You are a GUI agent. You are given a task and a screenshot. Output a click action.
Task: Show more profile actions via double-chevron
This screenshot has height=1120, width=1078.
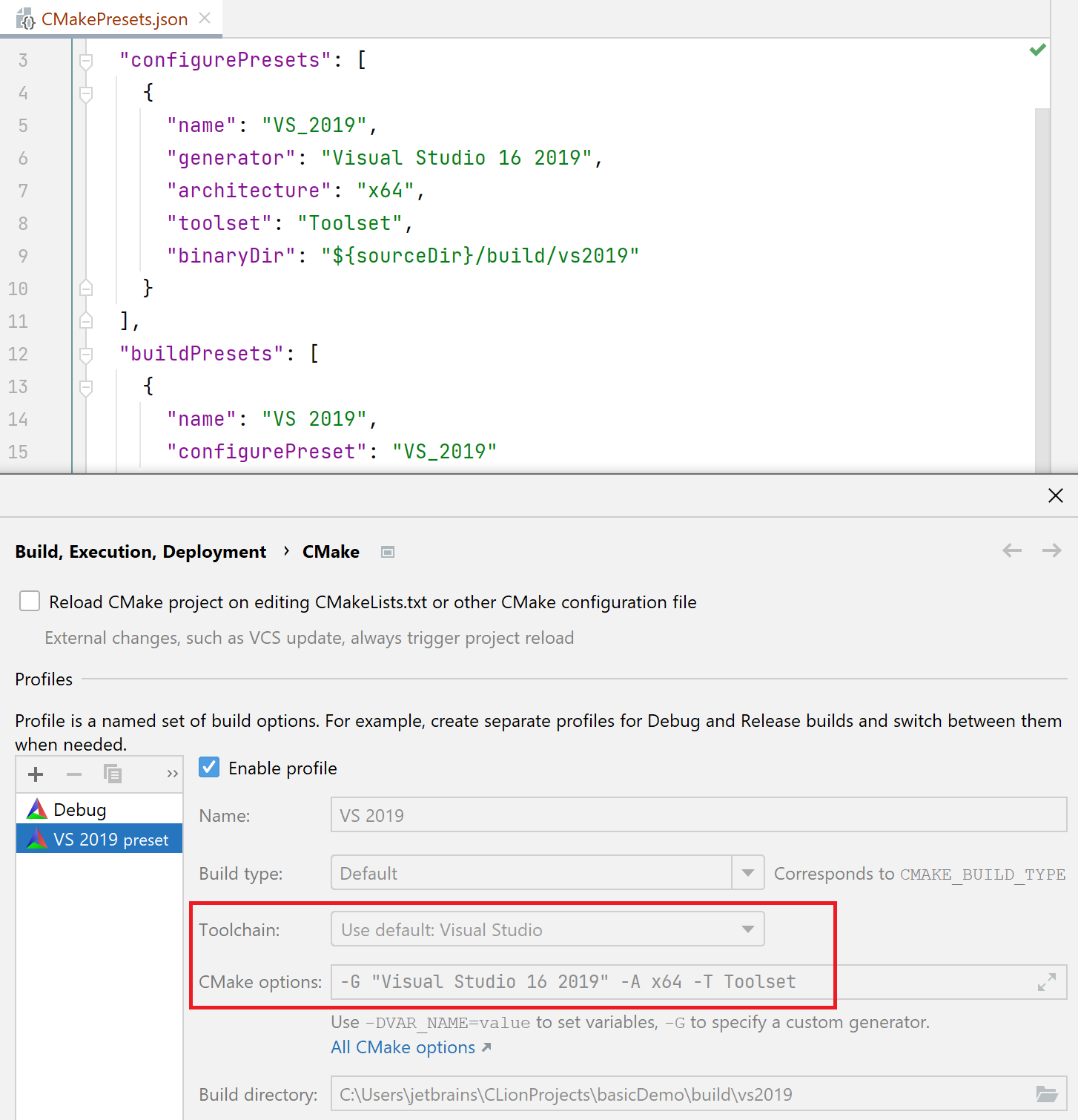pos(171,774)
